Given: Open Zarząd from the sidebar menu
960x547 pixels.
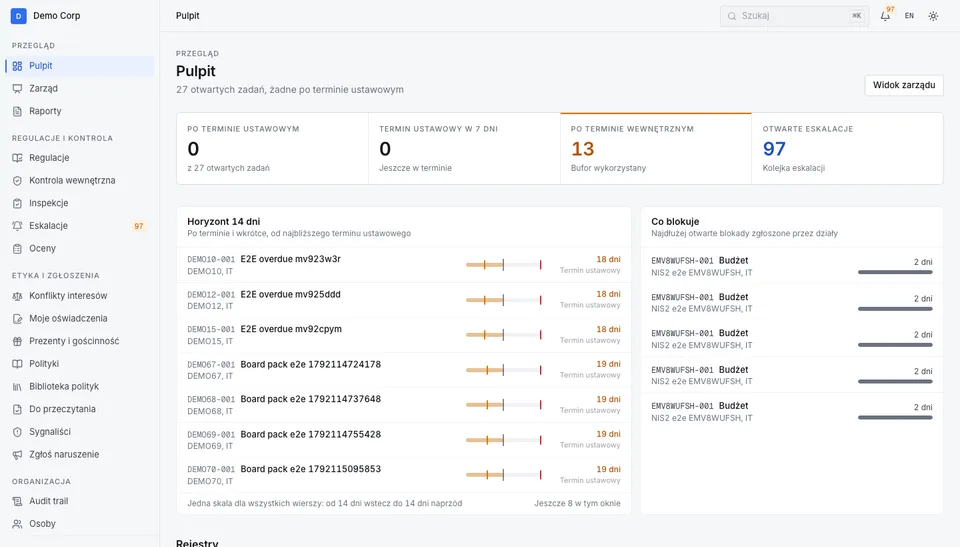Looking at the screenshot, I should pos(80,89).
